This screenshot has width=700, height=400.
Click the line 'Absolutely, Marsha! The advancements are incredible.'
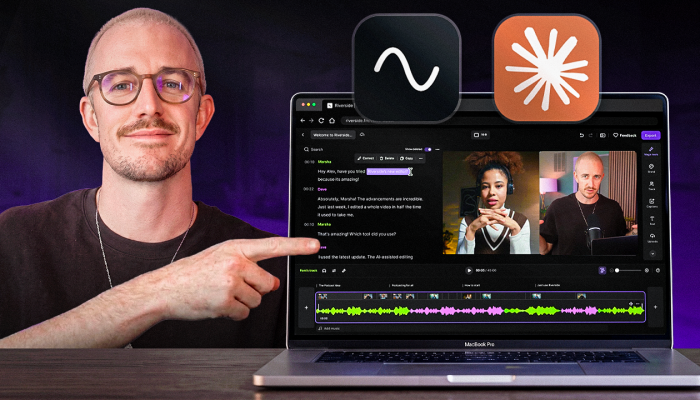point(370,199)
